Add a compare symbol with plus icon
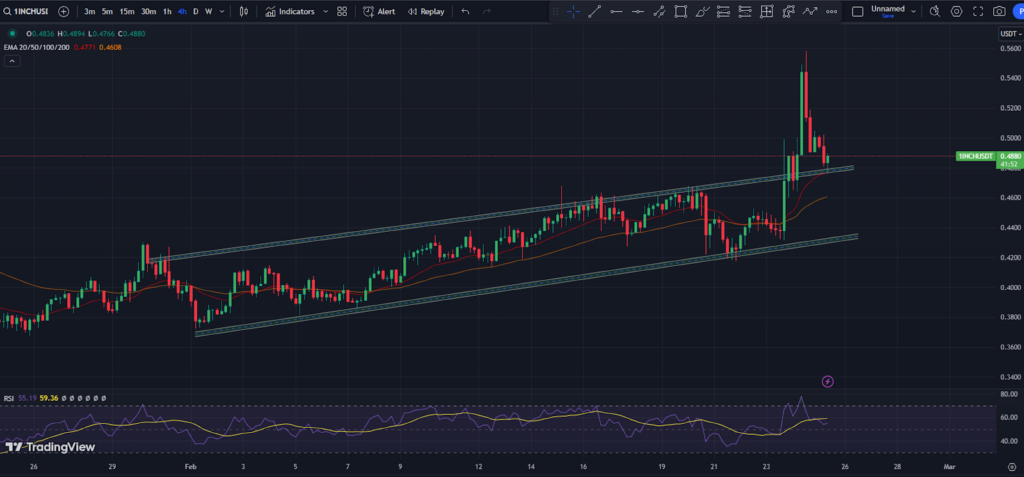The width and height of the screenshot is (1024, 477). 63,11
